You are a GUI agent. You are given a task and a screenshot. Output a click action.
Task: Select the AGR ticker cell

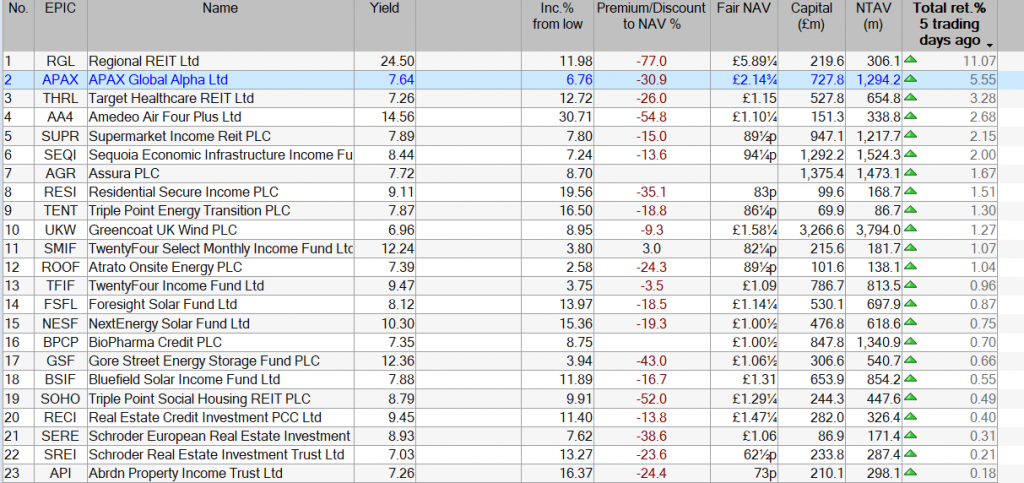59,174
